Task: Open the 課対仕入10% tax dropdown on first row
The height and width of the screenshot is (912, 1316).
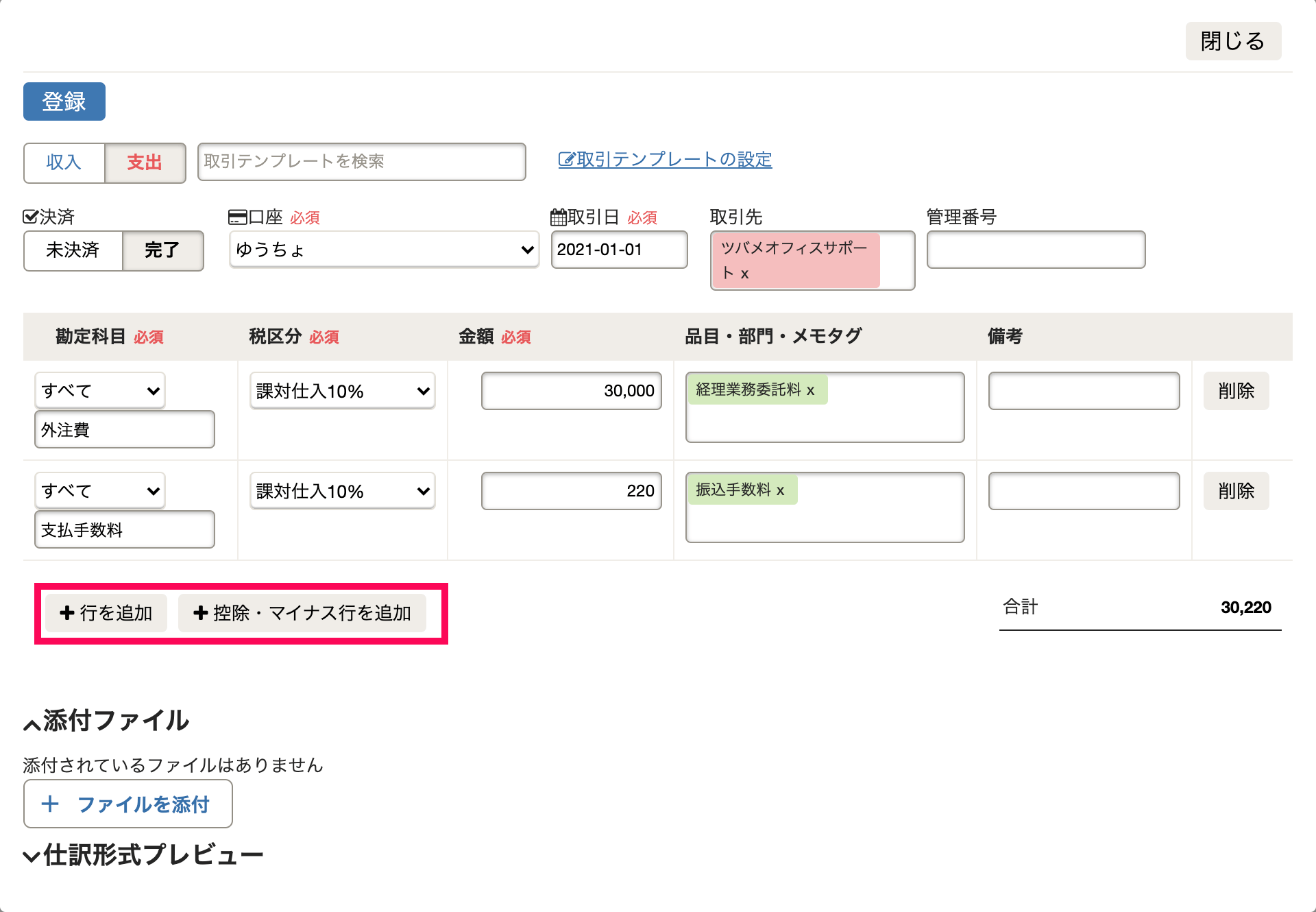Action: (341, 391)
